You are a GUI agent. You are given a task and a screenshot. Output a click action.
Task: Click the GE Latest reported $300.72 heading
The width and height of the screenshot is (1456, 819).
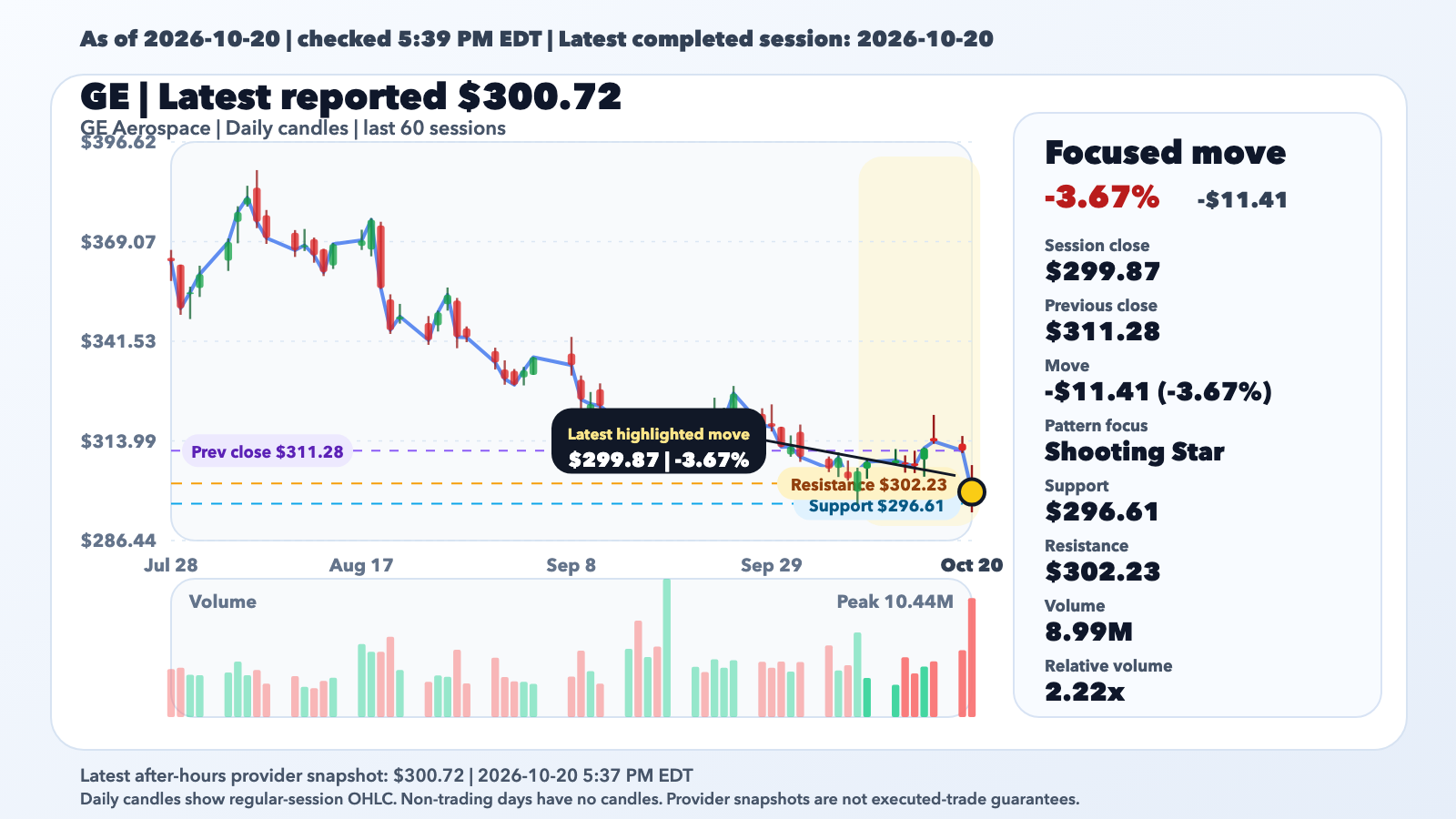click(351, 96)
